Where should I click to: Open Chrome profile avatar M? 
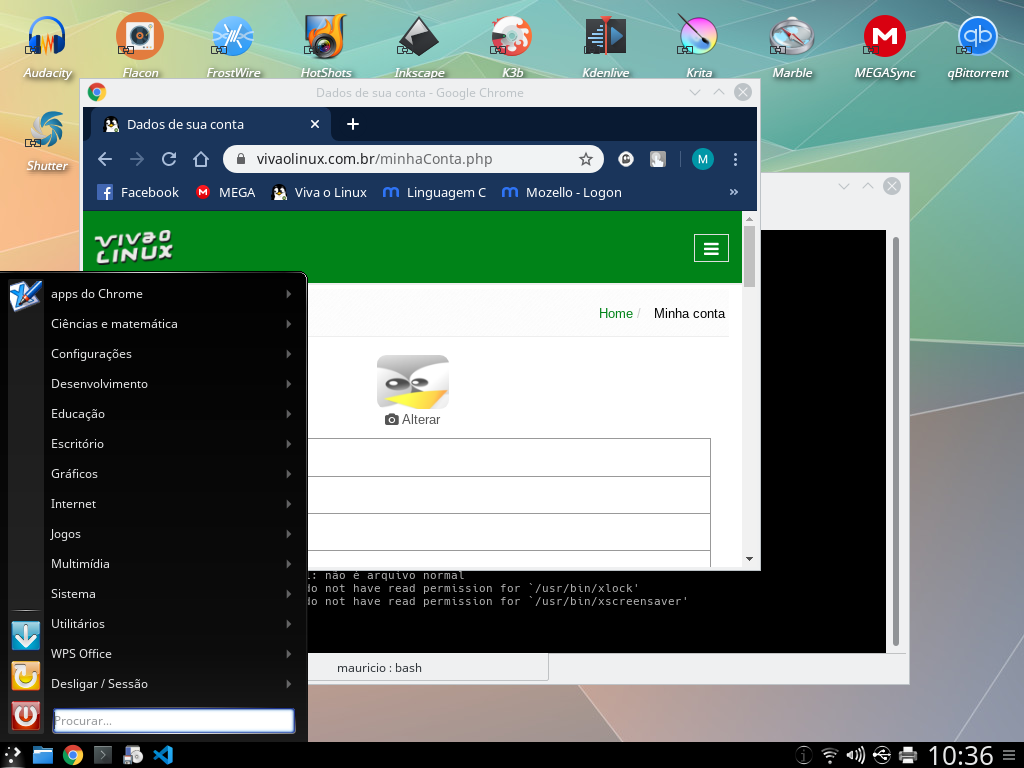[x=703, y=159]
